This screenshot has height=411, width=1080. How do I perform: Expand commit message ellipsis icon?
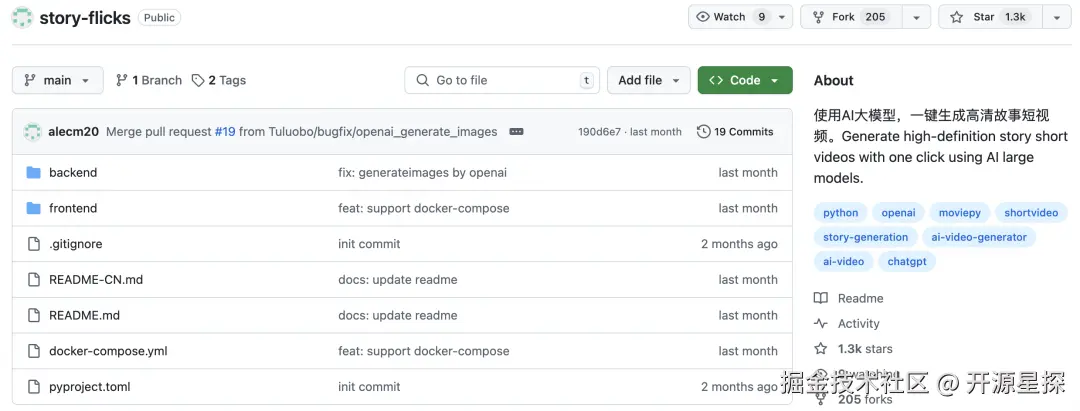point(516,132)
